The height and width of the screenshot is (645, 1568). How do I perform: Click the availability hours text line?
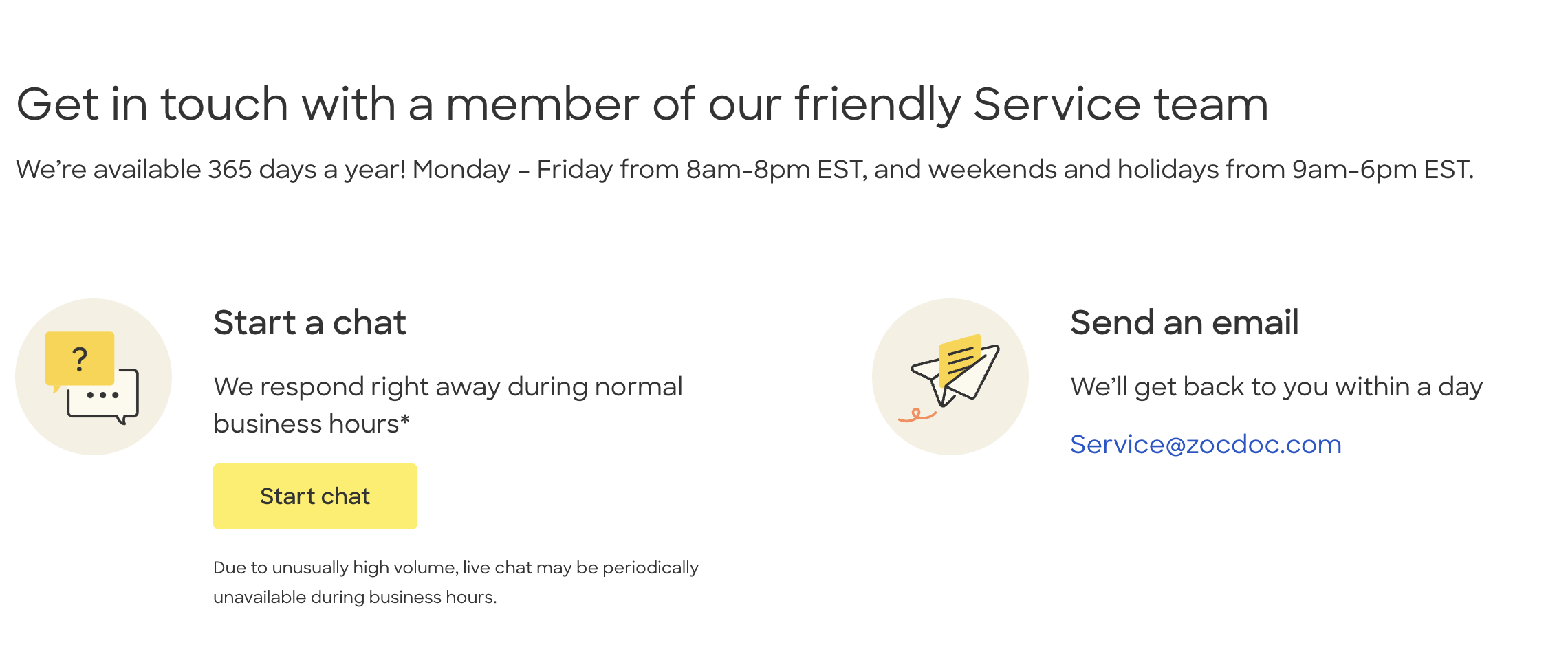(x=744, y=169)
